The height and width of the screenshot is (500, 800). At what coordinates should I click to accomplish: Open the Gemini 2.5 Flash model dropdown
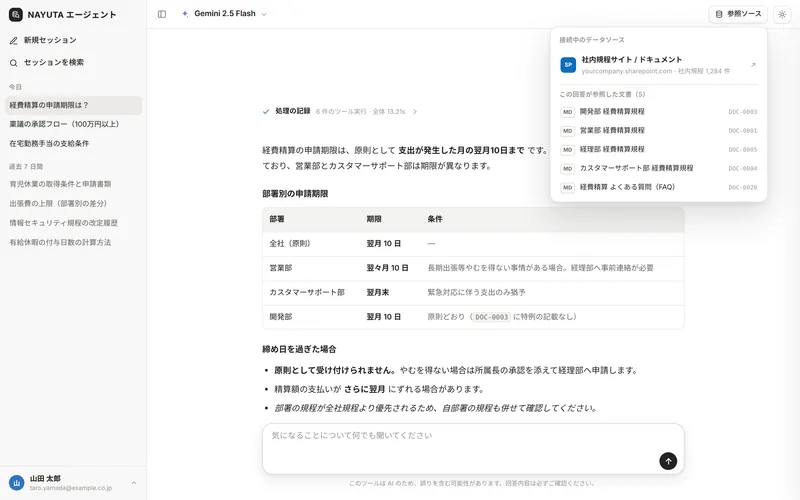click(224, 14)
